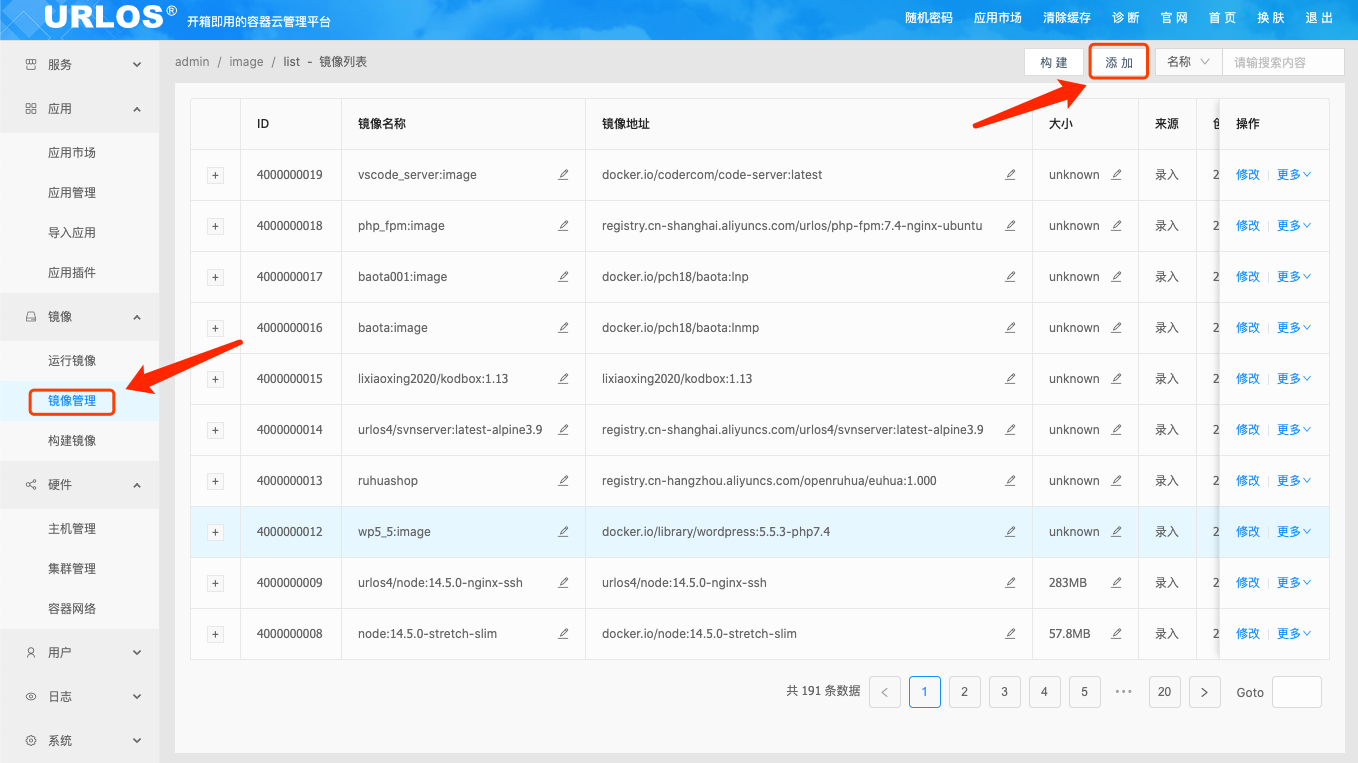
Task: Edit the image name of vscode_server:image
Action: pos(563,174)
